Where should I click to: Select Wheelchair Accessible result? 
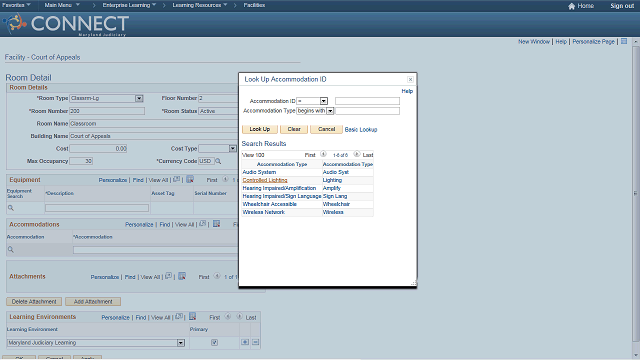click(x=269, y=204)
